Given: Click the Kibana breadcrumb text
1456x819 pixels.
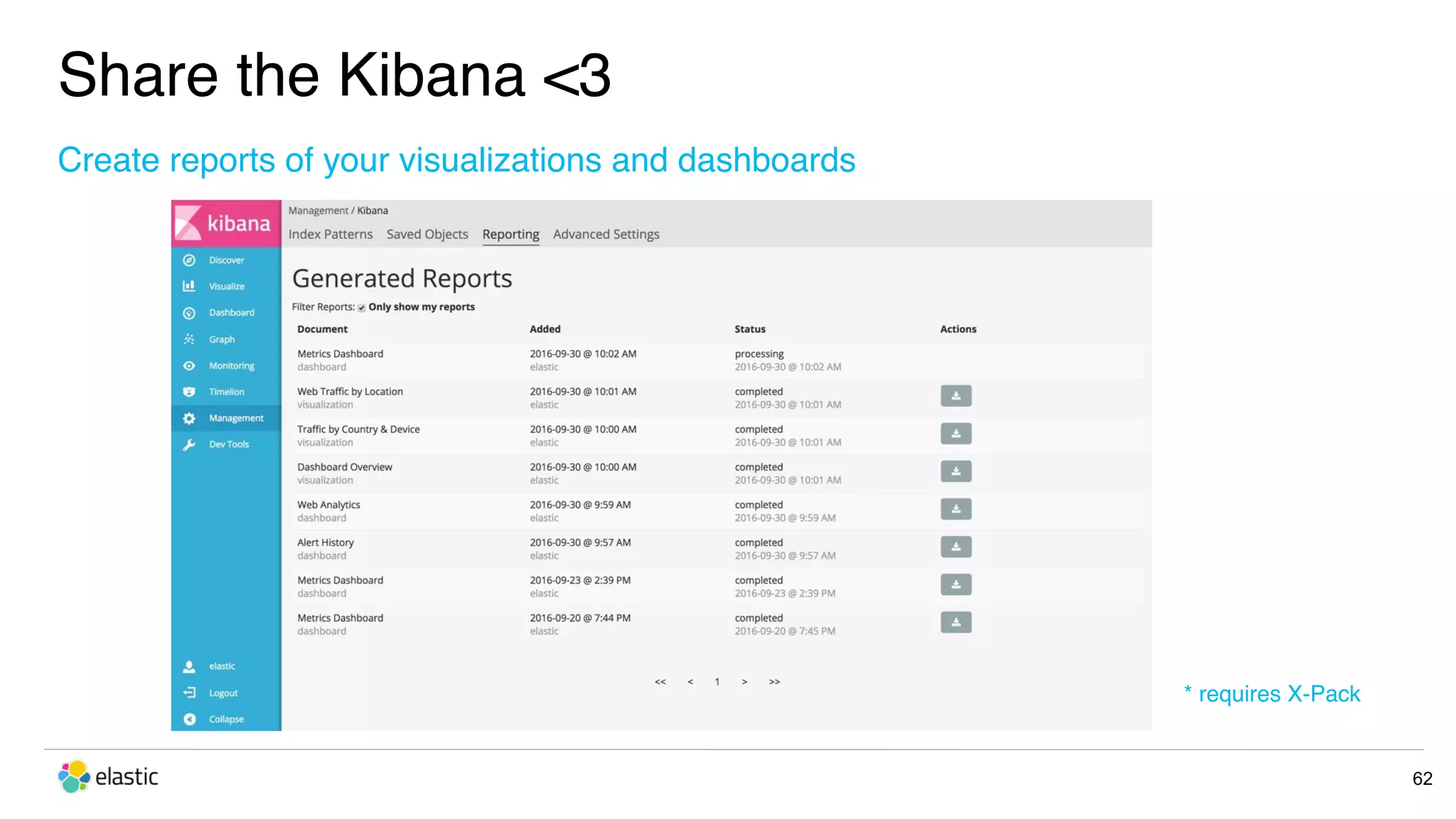Looking at the screenshot, I should tap(373, 210).
